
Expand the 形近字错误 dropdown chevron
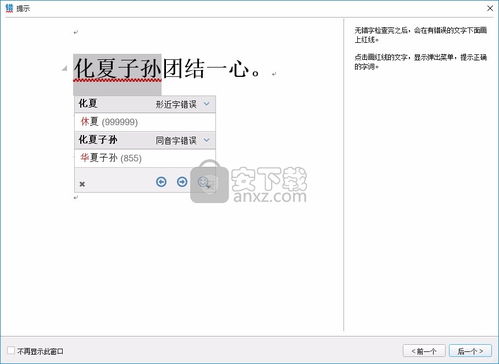(x=206, y=104)
